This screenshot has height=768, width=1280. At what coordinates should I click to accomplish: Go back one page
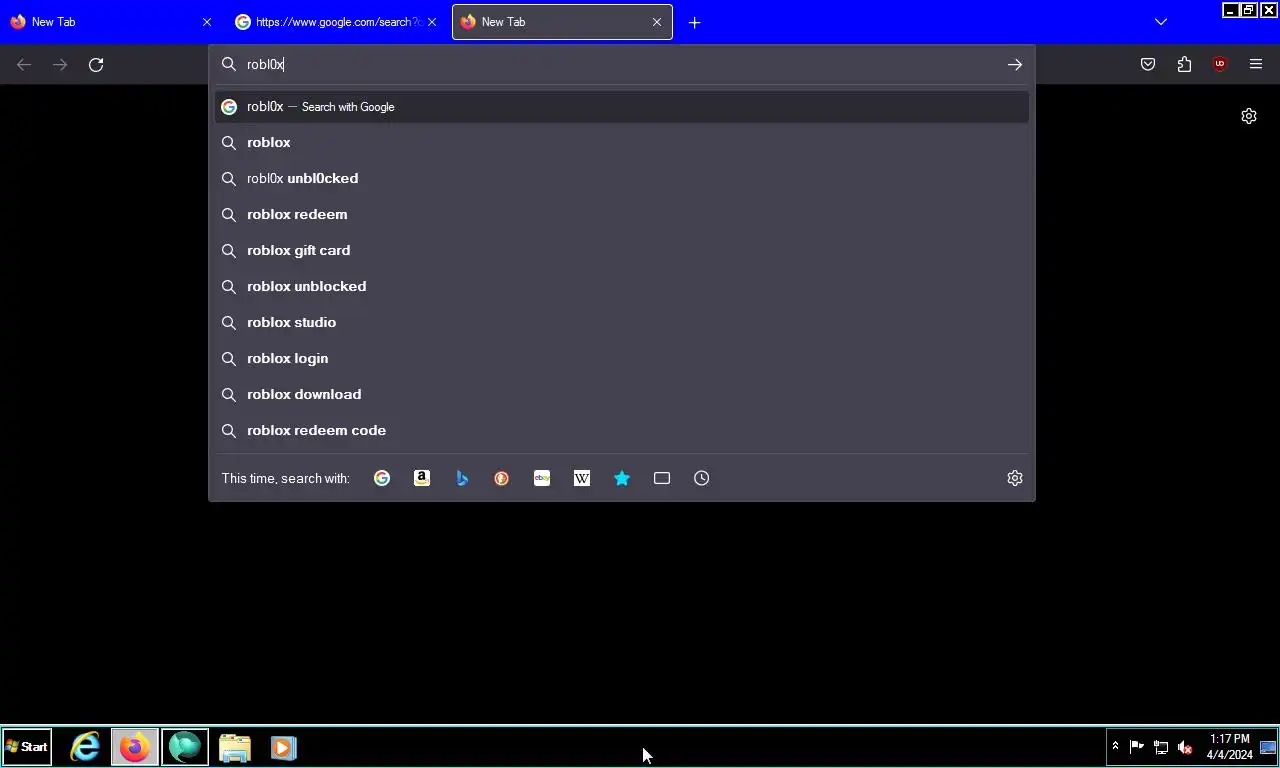pyautogui.click(x=24, y=64)
